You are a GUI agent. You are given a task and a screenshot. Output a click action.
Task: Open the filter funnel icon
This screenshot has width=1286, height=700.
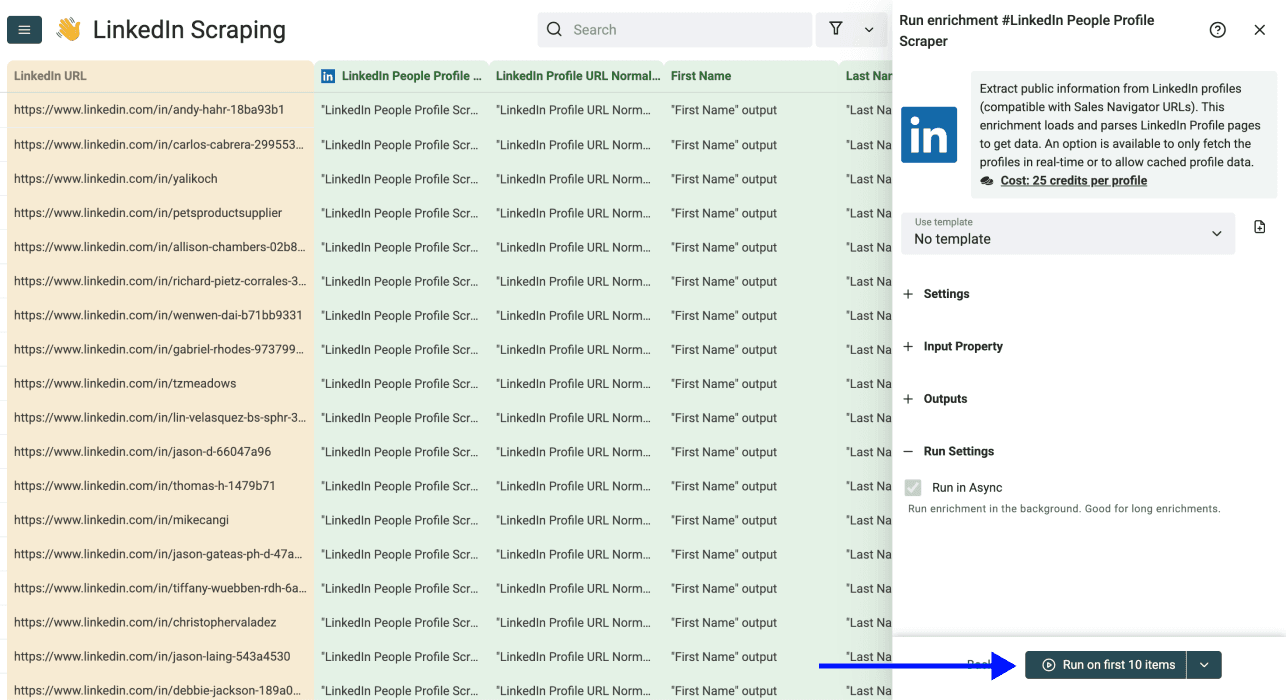pyautogui.click(x=835, y=29)
